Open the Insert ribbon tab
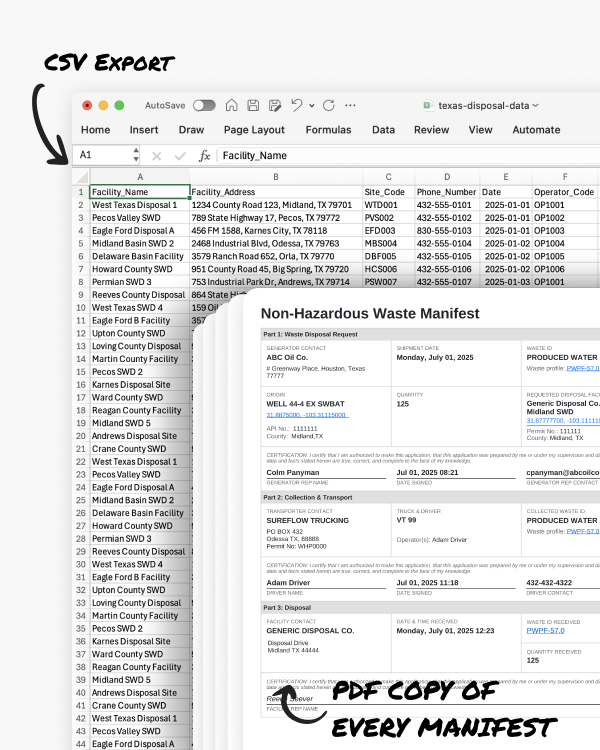The height and width of the screenshot is (750, 600). click(144, 130)
